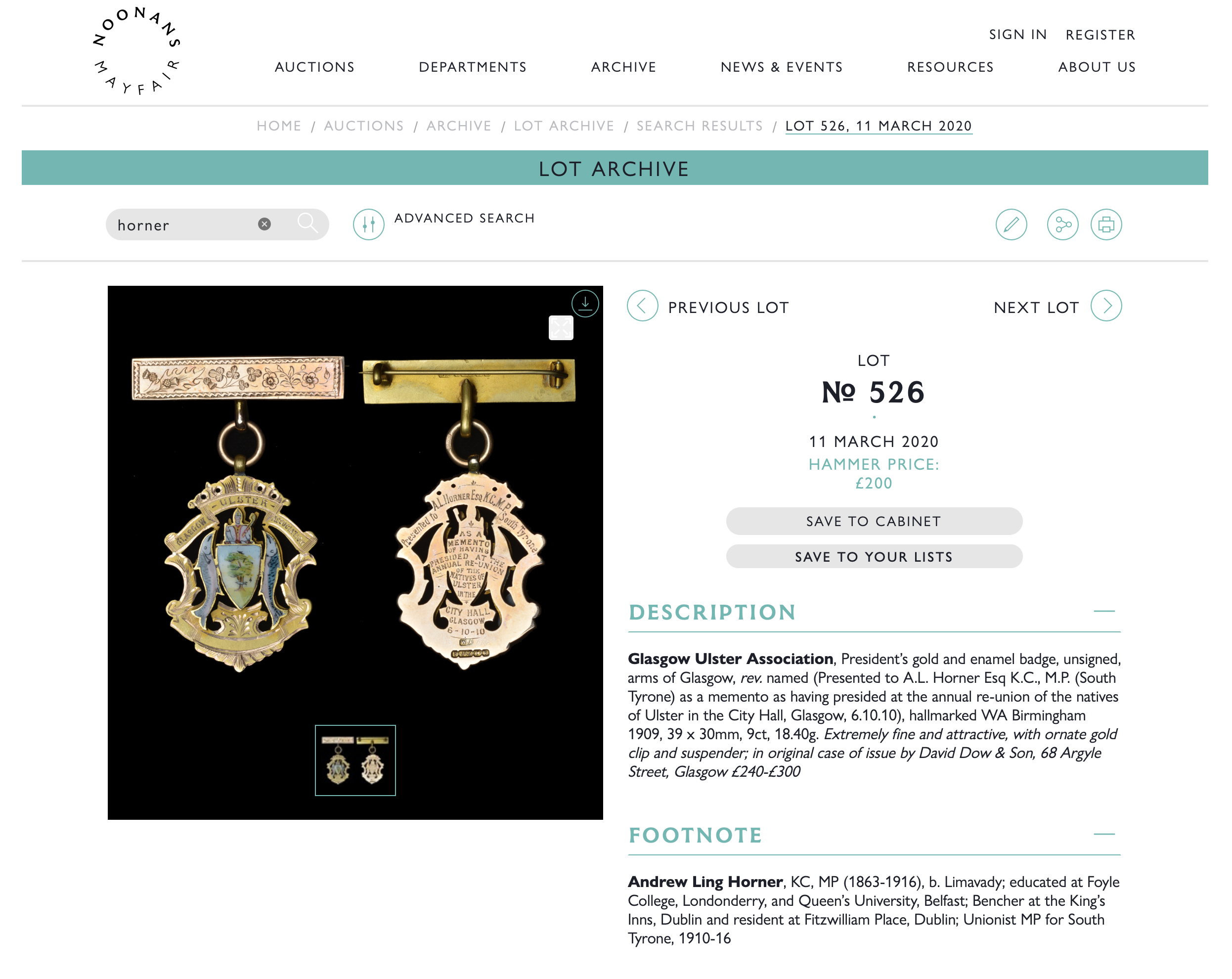Viewport: 1232px width, 979px height.
Task: Collapse the Footnote section
Action: [1104, 834]
